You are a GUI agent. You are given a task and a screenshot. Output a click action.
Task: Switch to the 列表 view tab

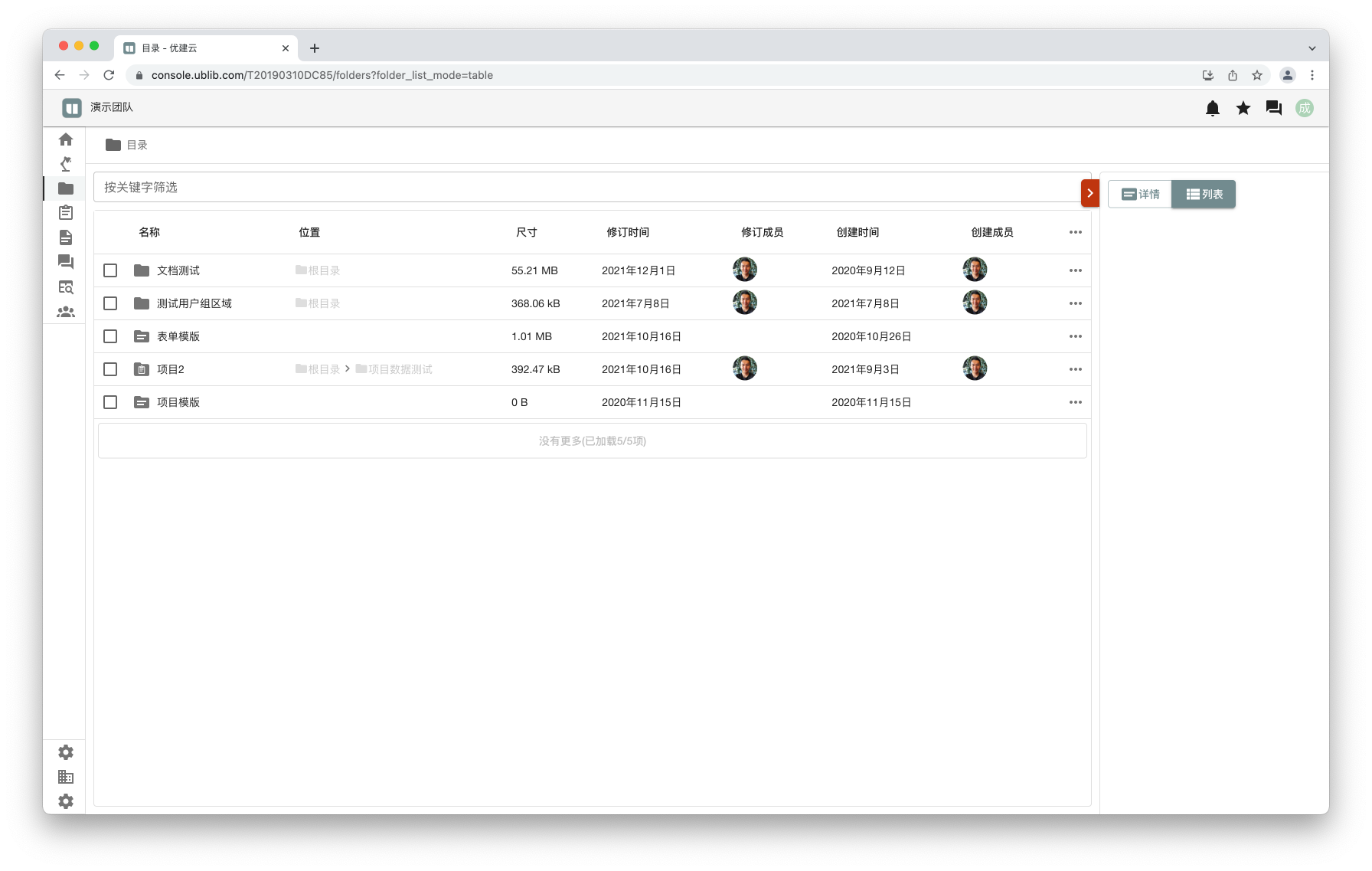[x=1204, y=195]
